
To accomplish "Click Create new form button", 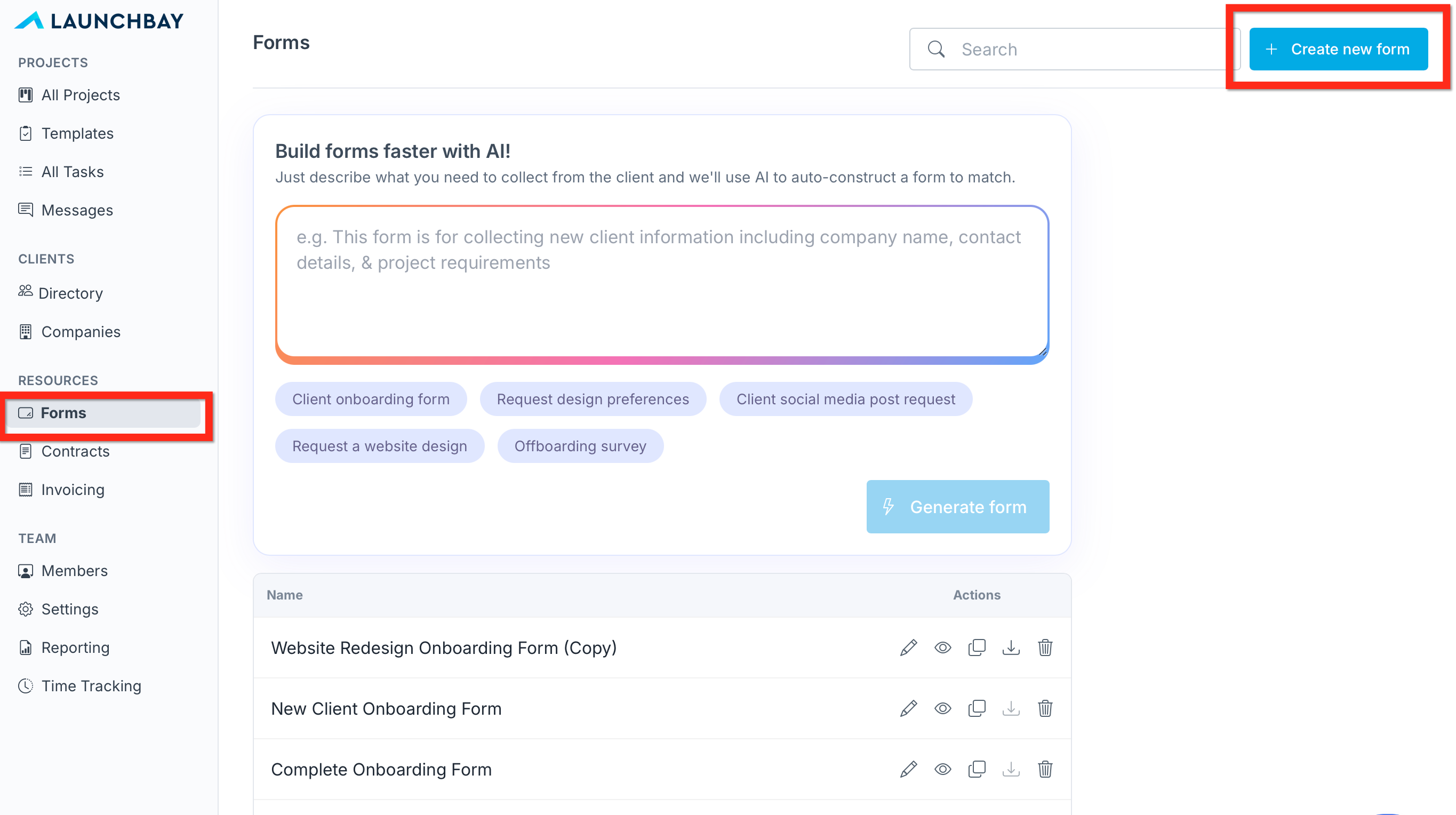I will (1338, 49).
